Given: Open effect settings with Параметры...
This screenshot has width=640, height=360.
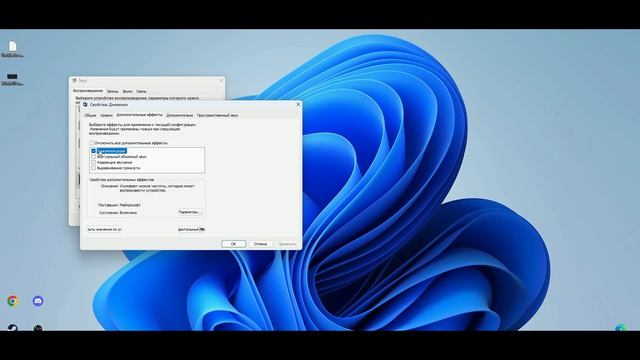Looking at the screenshot, I should click(x=190, y=212).
